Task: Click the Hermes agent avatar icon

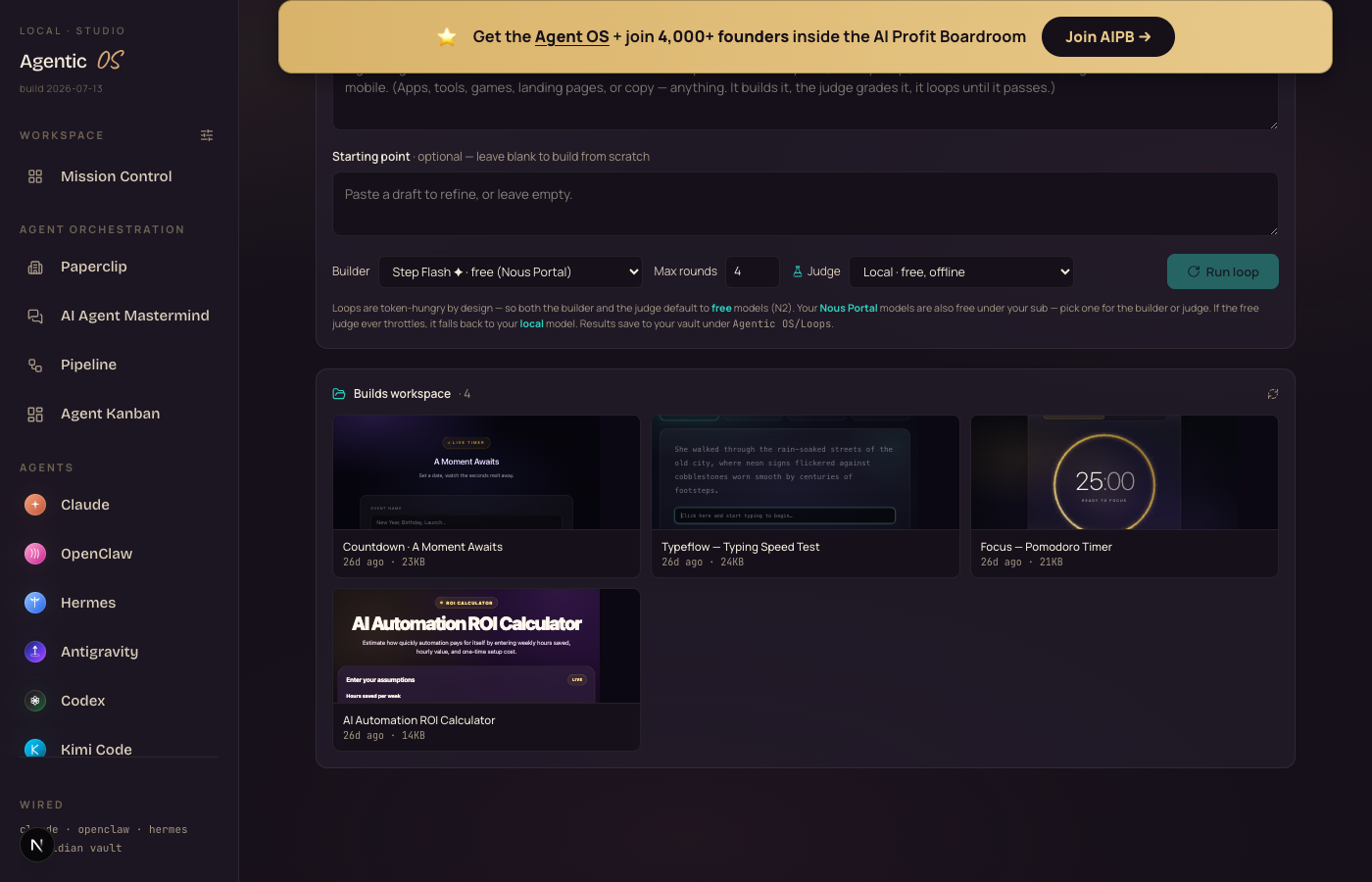Action: coord(35,603)
